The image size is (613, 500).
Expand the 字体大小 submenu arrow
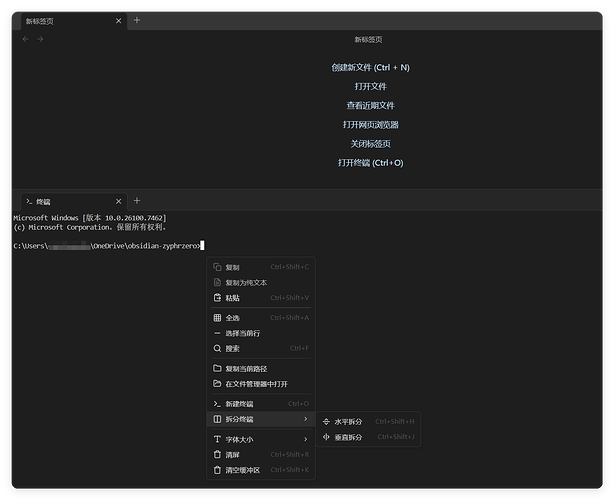(x=305, y=439)
